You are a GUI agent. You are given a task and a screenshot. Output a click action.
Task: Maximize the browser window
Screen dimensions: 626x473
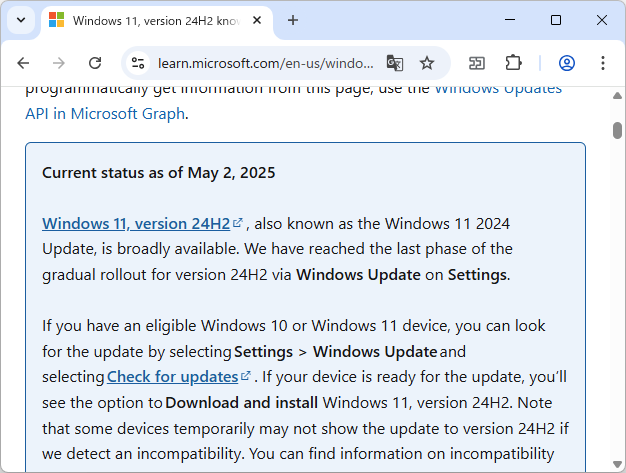click(x=556, y=20)
